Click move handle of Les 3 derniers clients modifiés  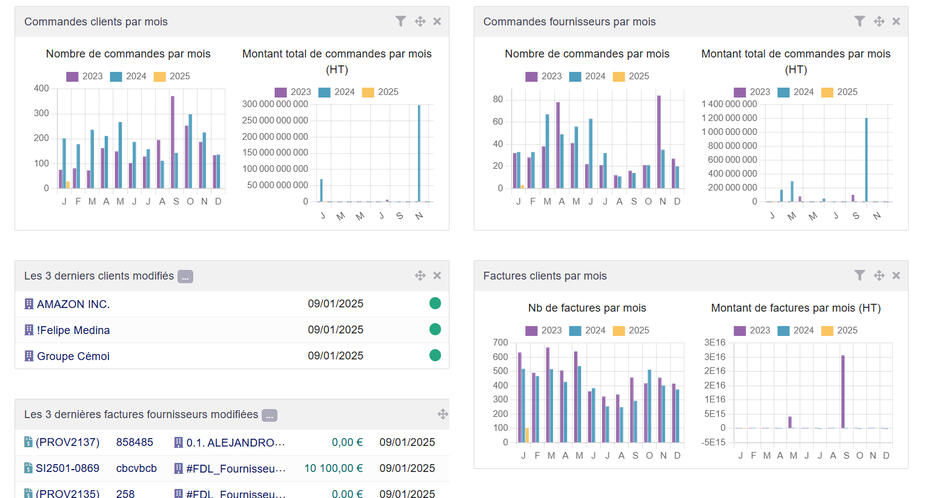click(x=420, y=275)
